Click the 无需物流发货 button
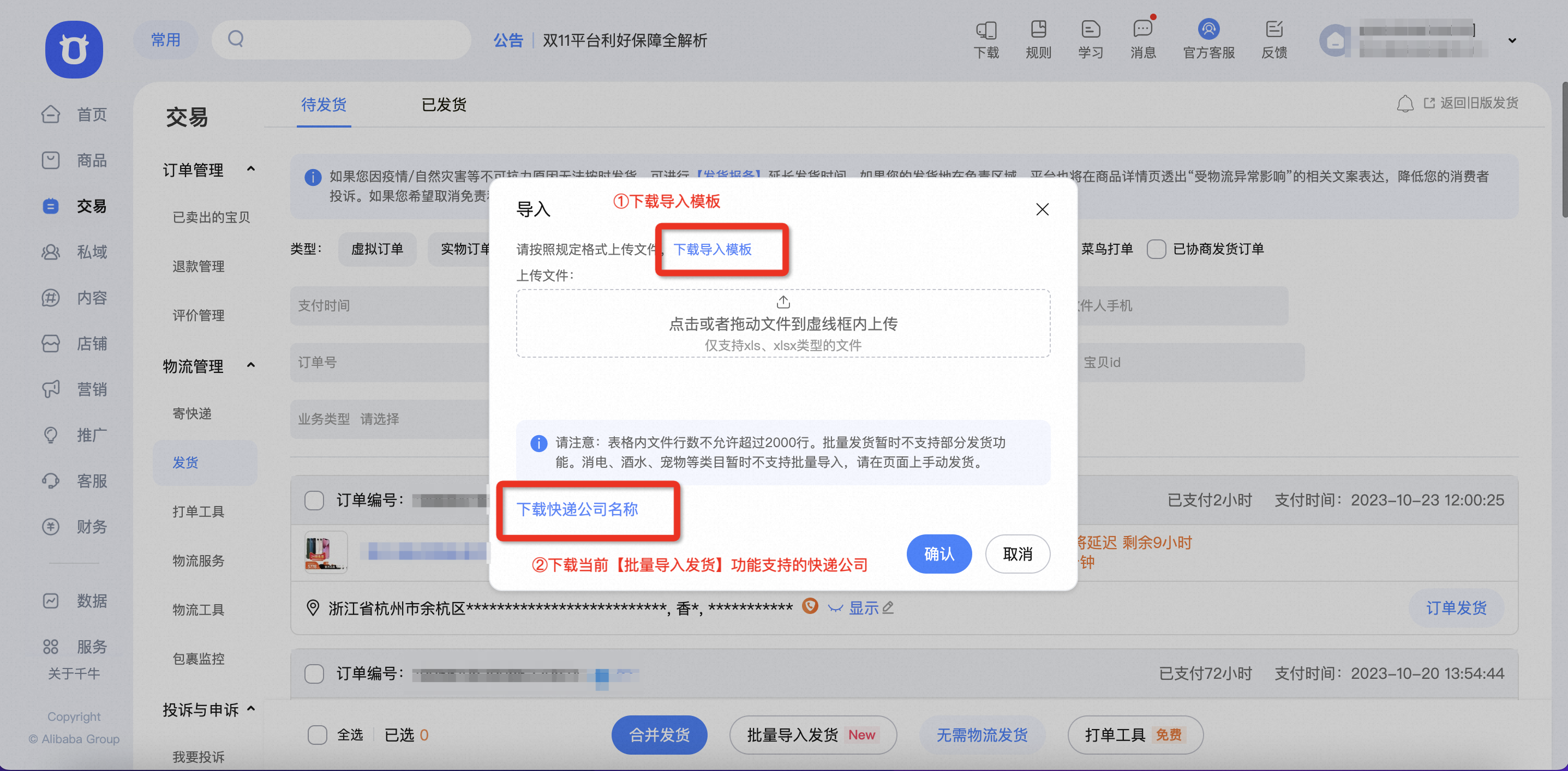This screenshot has width=1568, height=771. coord(982,735)
